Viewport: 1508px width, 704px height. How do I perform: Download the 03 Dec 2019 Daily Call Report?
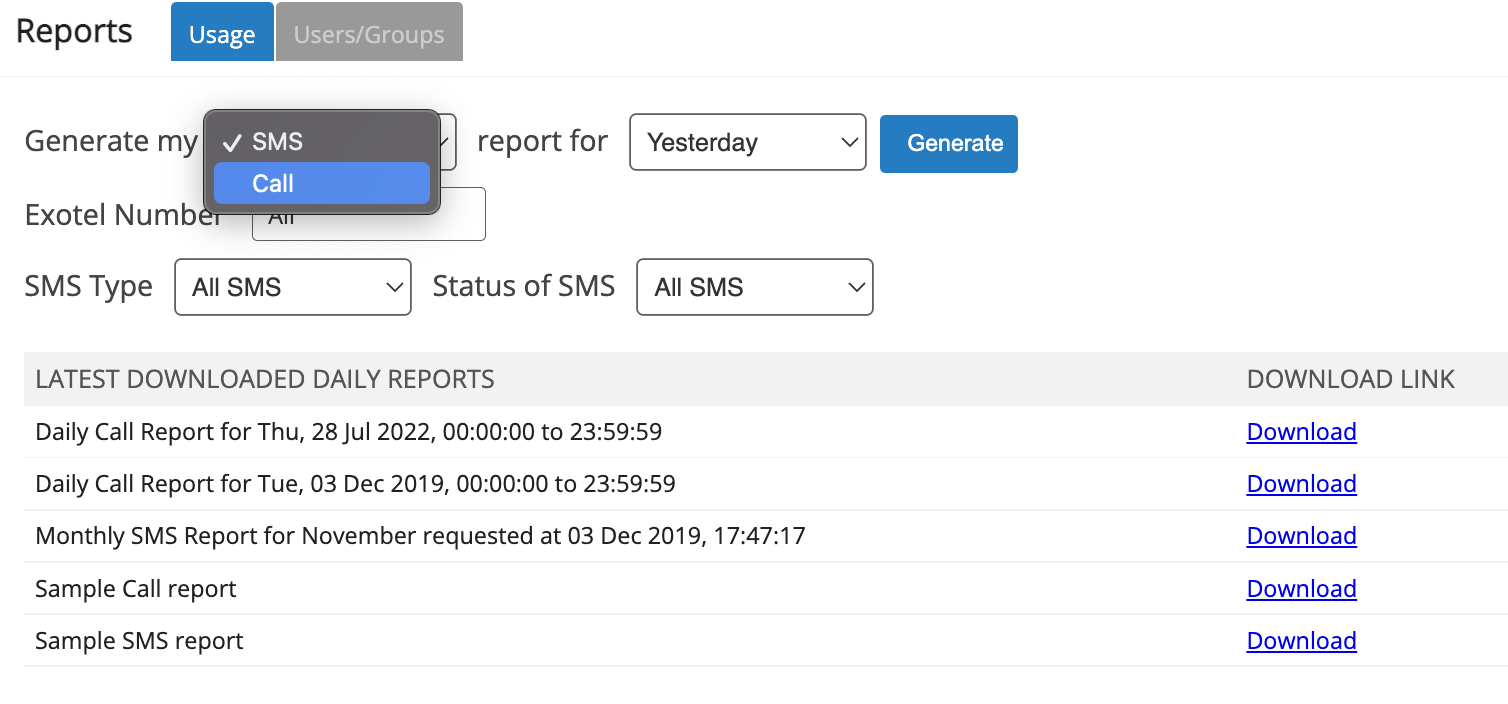click(1301, 484)
